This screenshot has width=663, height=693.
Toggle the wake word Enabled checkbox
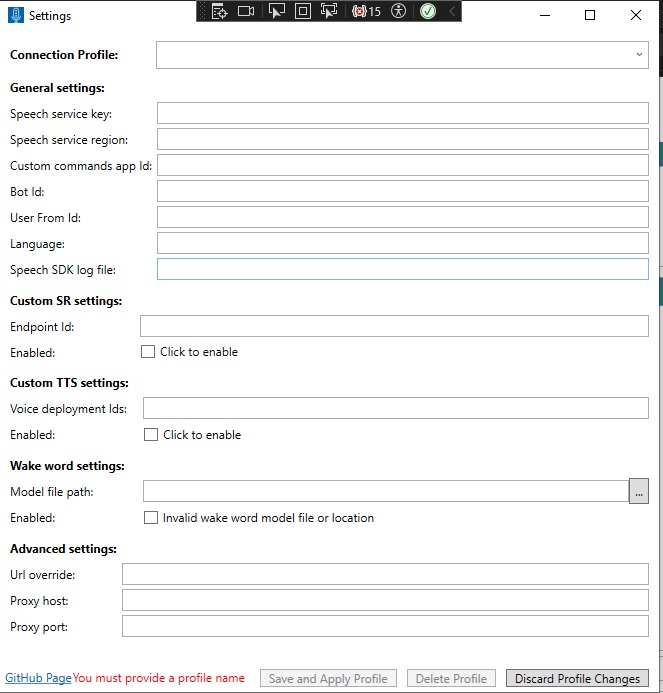tap(151, 518)
